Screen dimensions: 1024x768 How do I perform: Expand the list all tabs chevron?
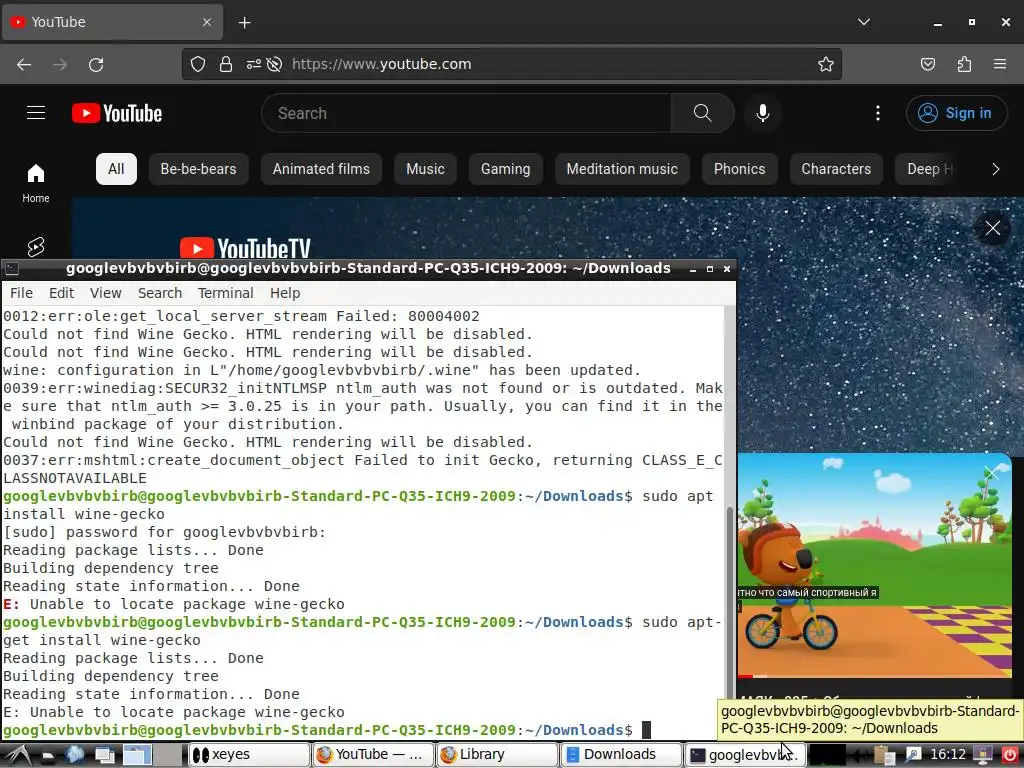(863, 22)
